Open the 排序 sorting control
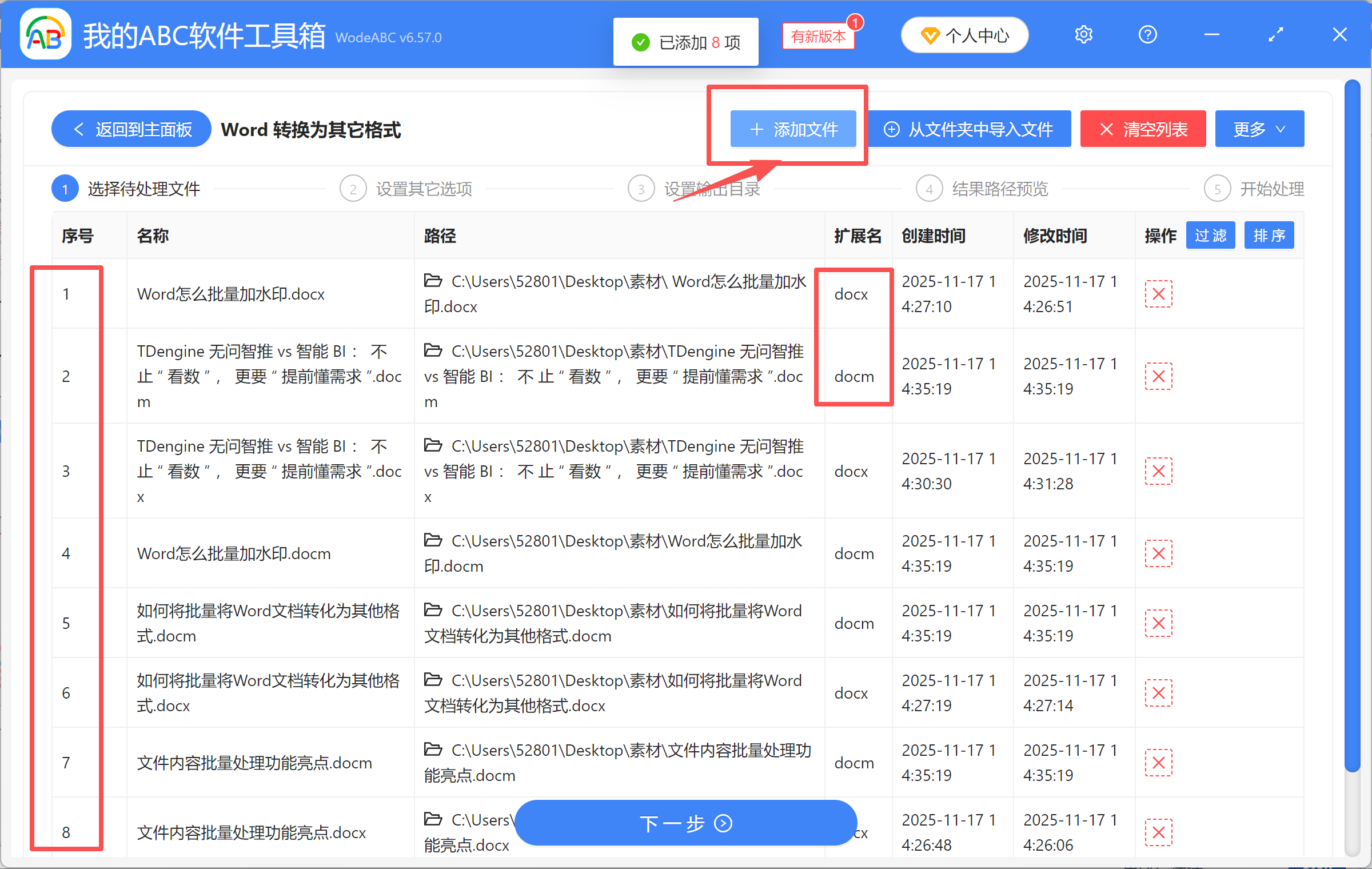 click(1269, 235)
